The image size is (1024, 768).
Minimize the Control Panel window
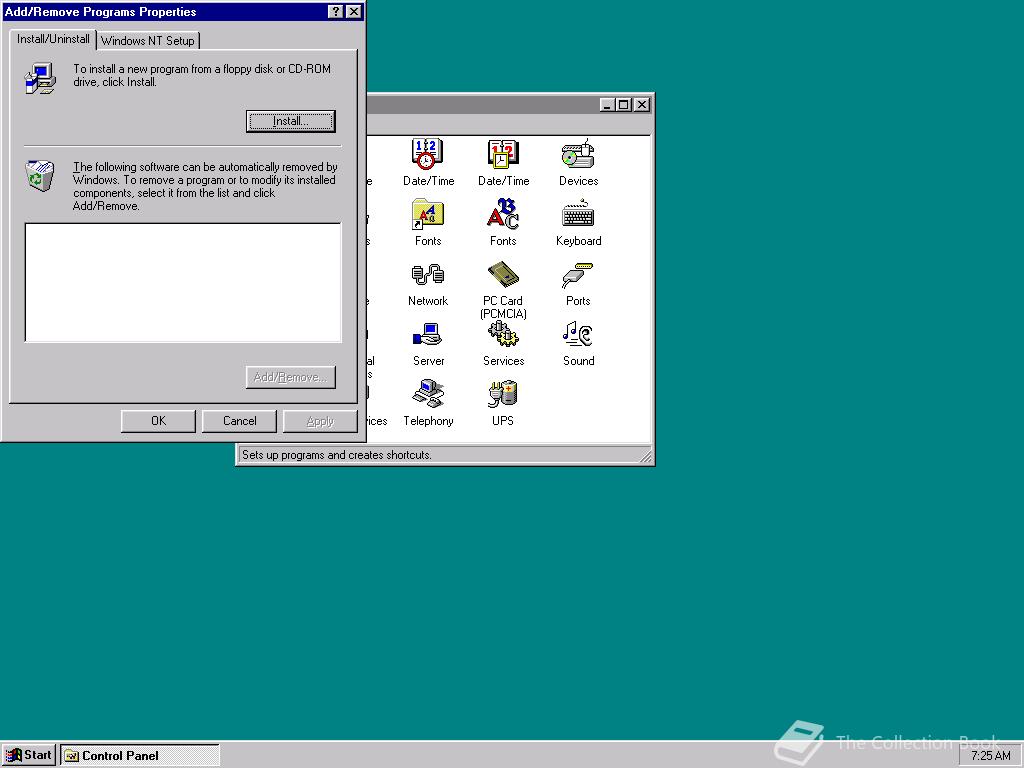point(607,104)
